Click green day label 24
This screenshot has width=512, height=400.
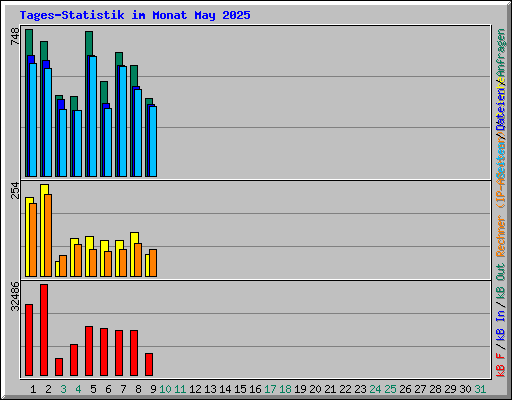(375, 389)
